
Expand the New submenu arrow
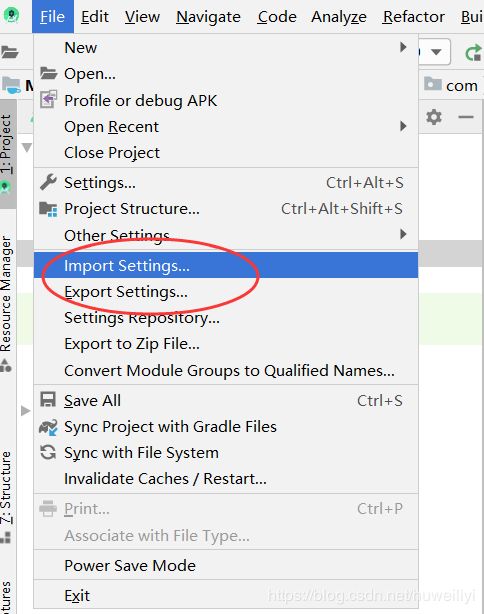pyautogui.click(x=403, y=47)
